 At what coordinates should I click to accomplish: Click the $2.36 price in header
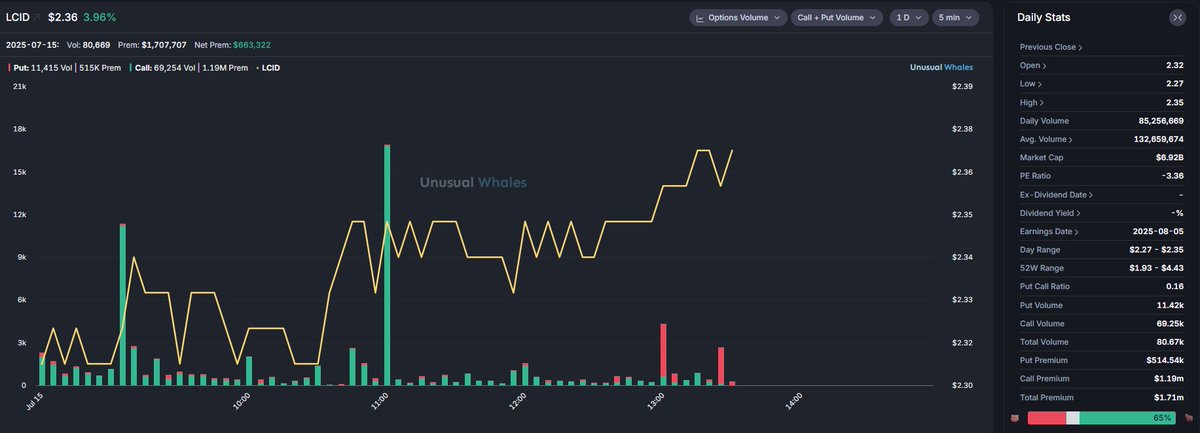tap(63, 17)
